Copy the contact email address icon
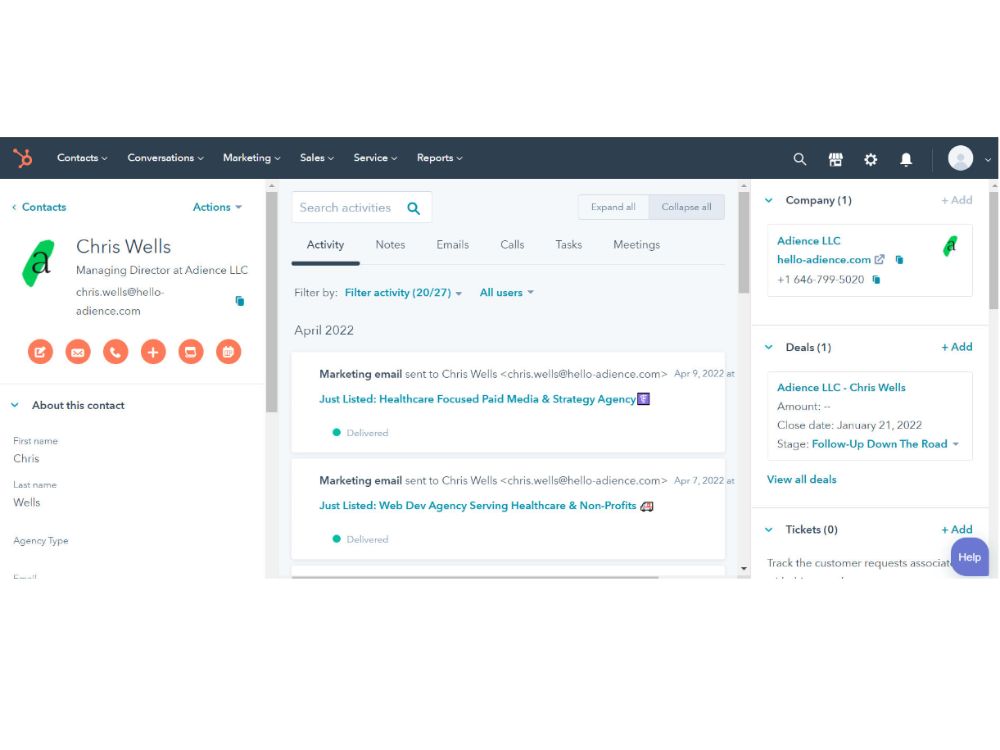This screenshot has height=750, width=1000. coord(240,301)
